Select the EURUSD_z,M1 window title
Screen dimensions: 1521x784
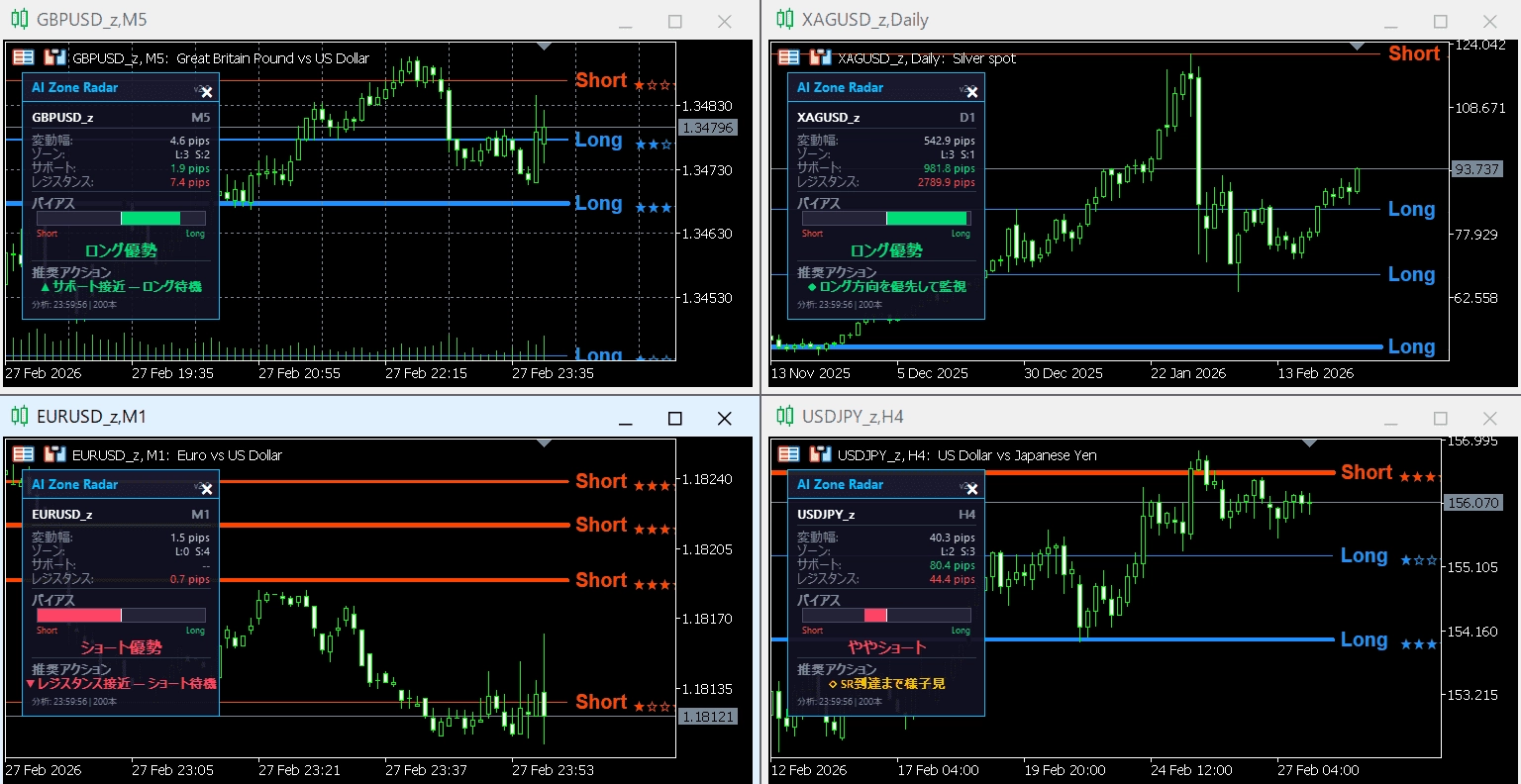click(91, 417)
